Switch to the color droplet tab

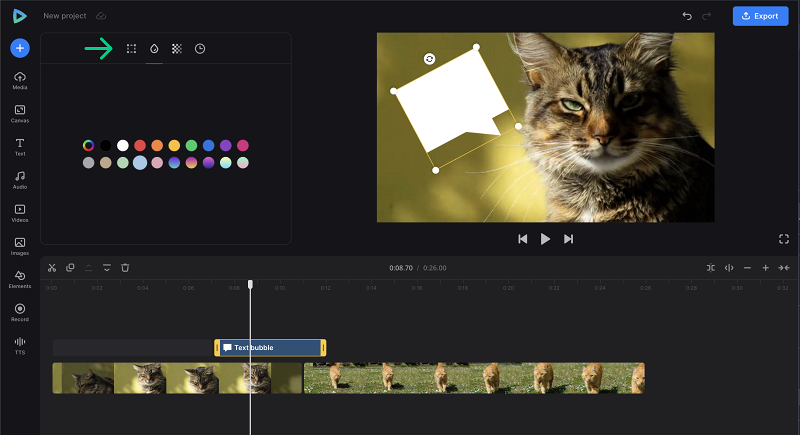pyautogui.click(x=154, y=48)
